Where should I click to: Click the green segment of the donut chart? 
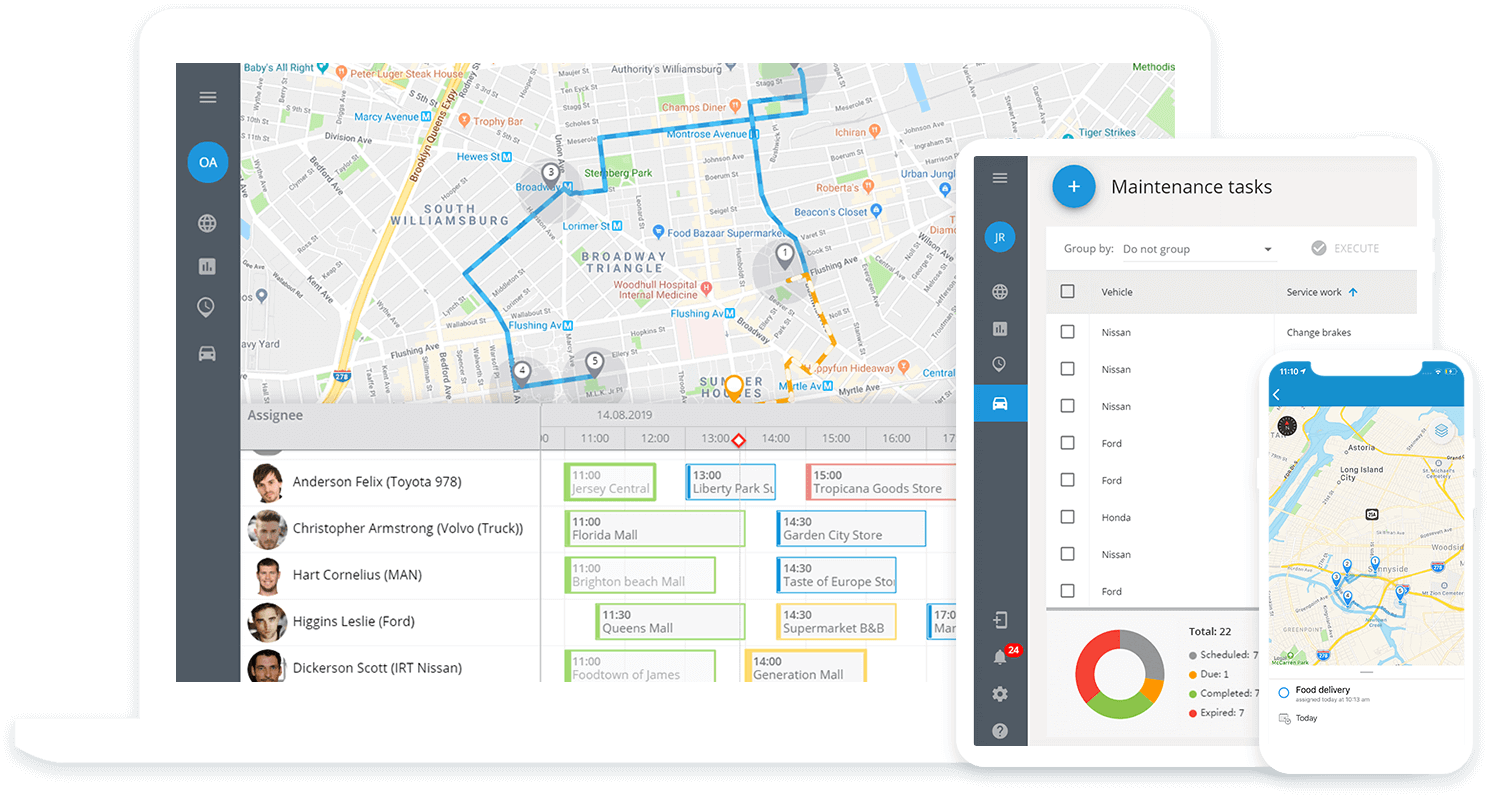[1121, 706]
